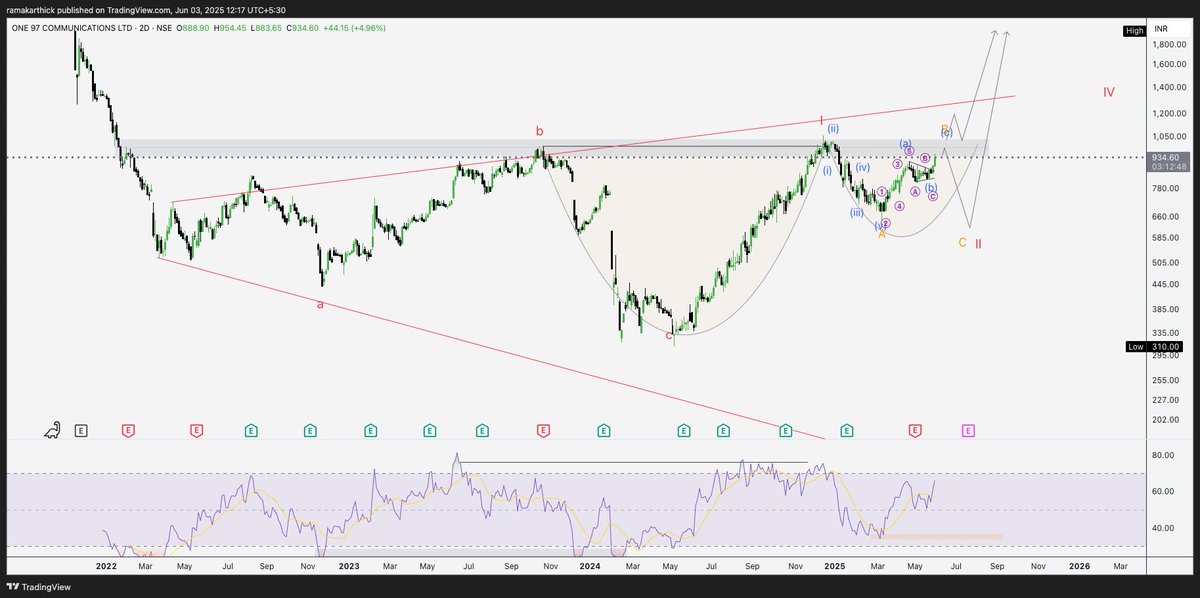Image resolution: width=1200 pixels, height=598 pixels.
Task: Open green E earnings marker at January 2025
Action: coord(846,431)
